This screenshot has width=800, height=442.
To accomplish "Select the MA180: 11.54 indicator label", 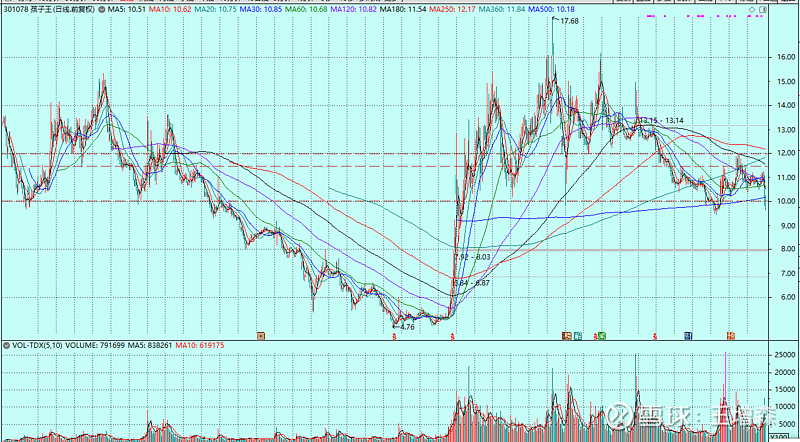I will click(402, 10).
